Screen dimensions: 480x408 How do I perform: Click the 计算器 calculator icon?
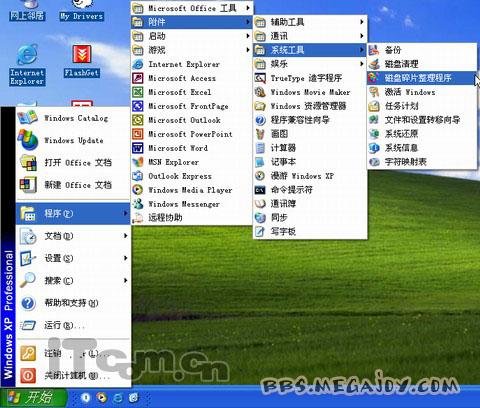(260, 148)
